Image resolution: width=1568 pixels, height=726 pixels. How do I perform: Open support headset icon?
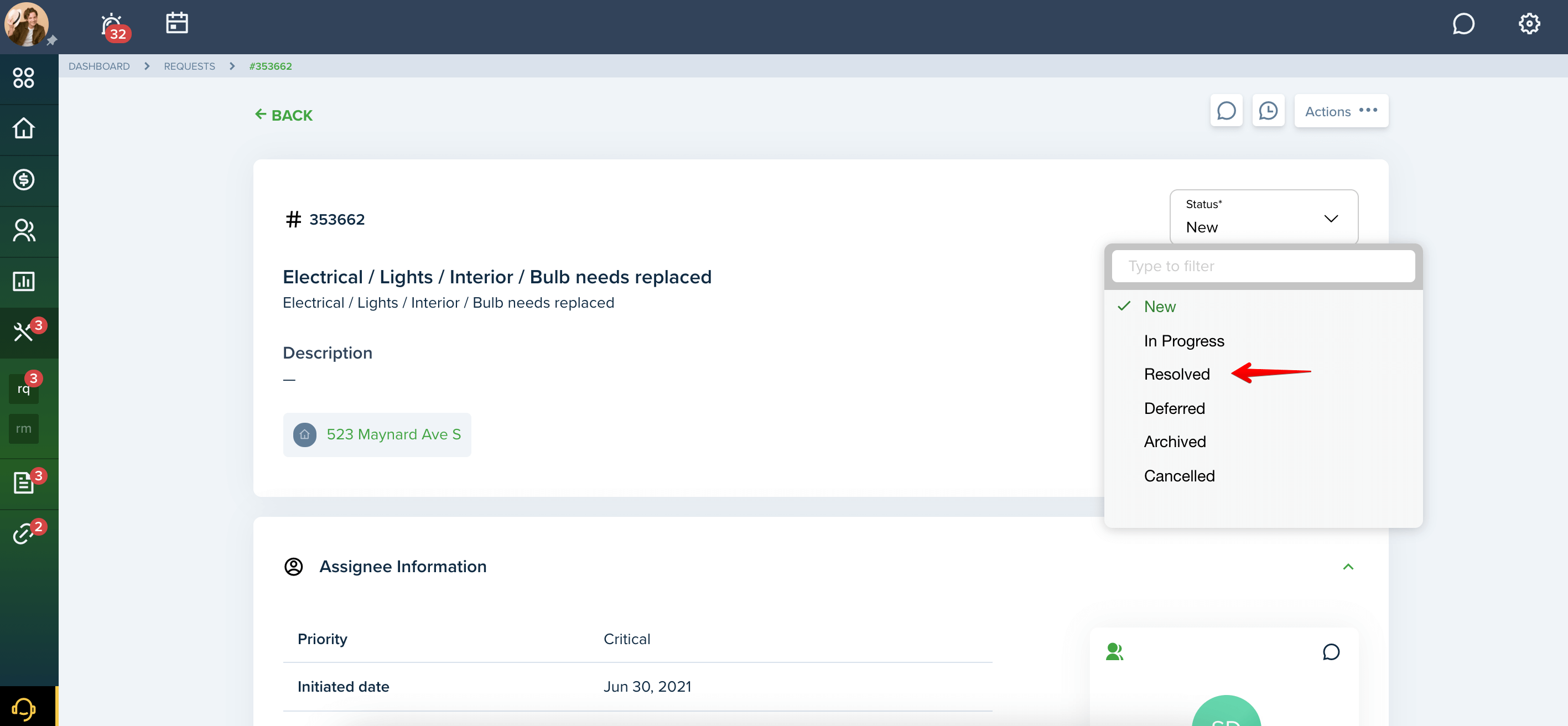pos(24,708)
